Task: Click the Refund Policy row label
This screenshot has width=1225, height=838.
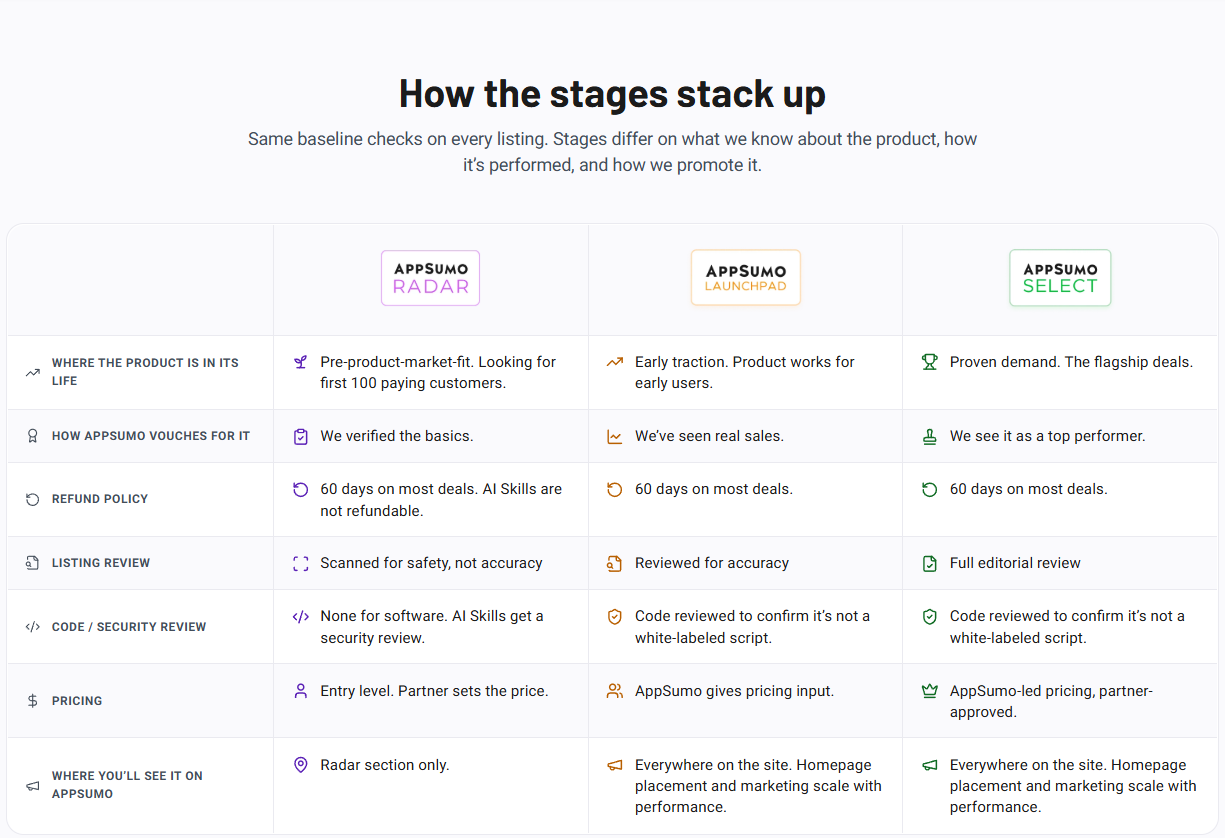Action: (x=100, y=499)
